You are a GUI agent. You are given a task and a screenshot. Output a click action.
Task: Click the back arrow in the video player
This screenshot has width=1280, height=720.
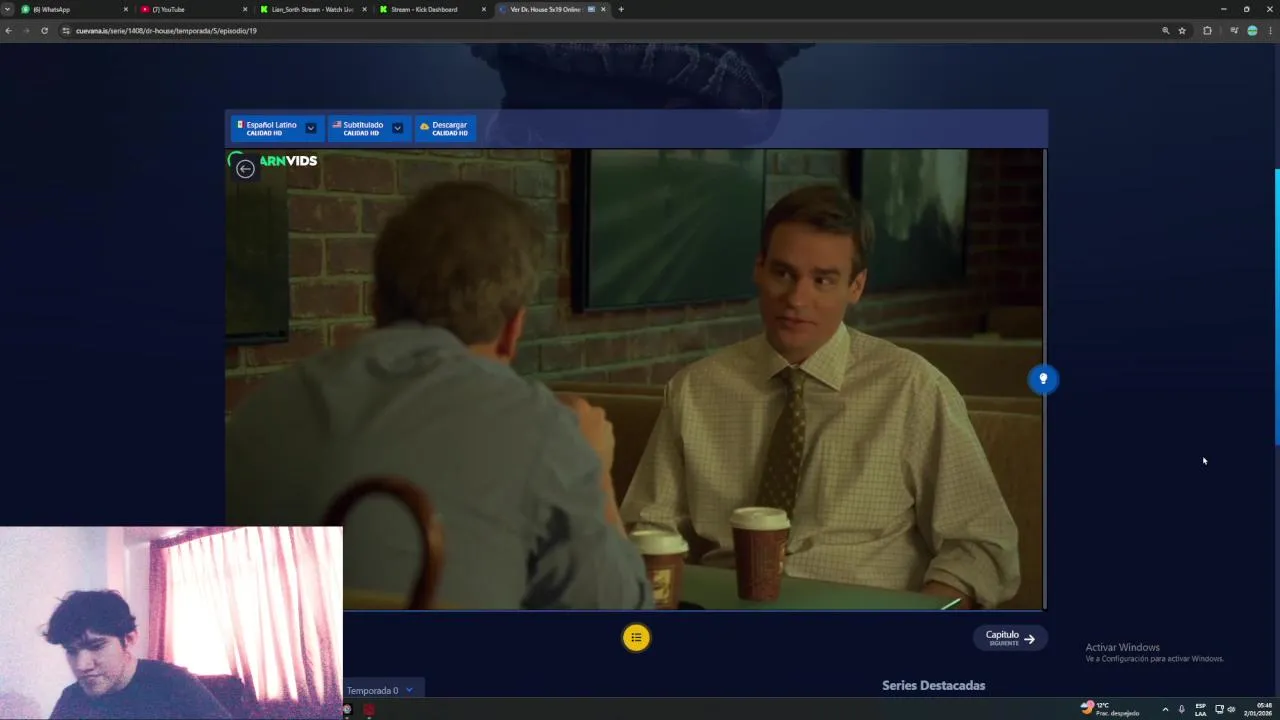[x=245, y=169]
